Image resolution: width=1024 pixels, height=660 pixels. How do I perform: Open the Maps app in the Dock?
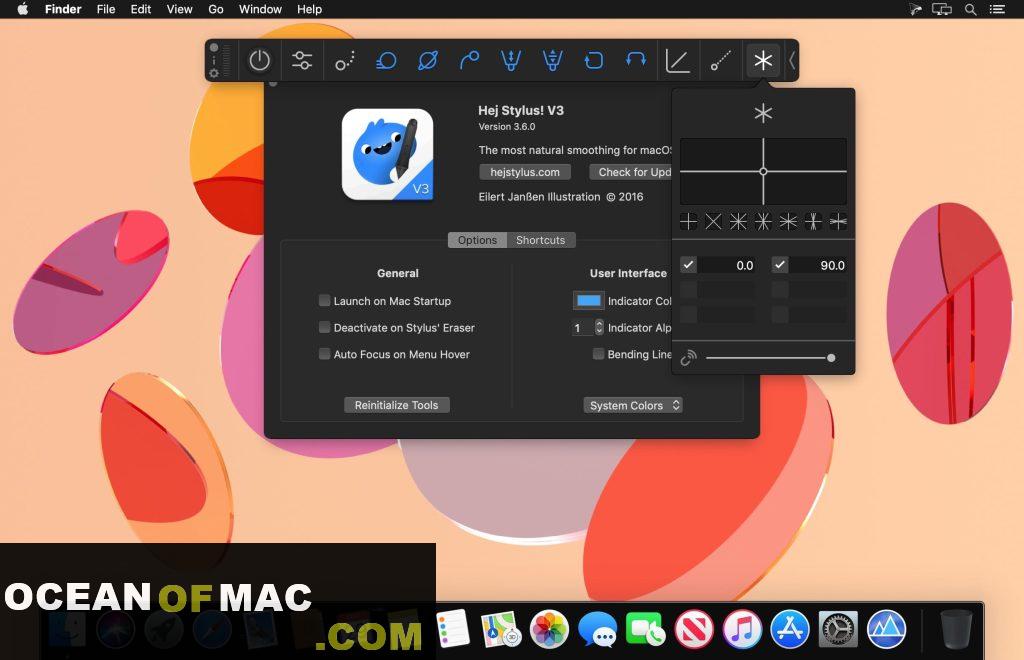[x=501, y=629]
